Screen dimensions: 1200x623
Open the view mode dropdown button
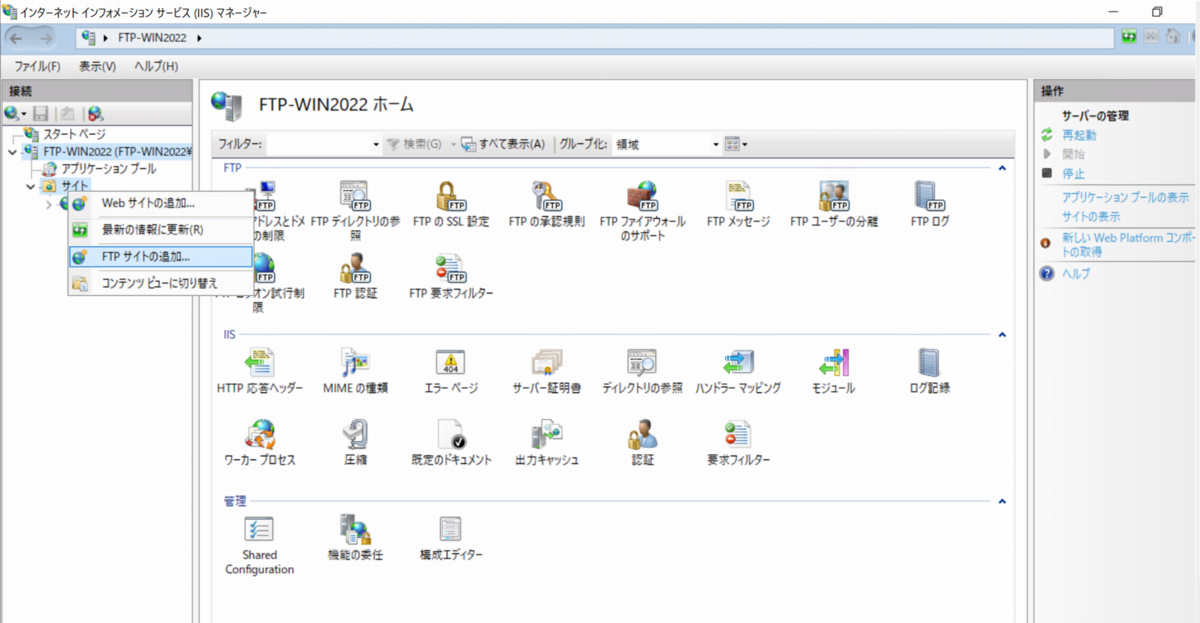coord(737,145)
